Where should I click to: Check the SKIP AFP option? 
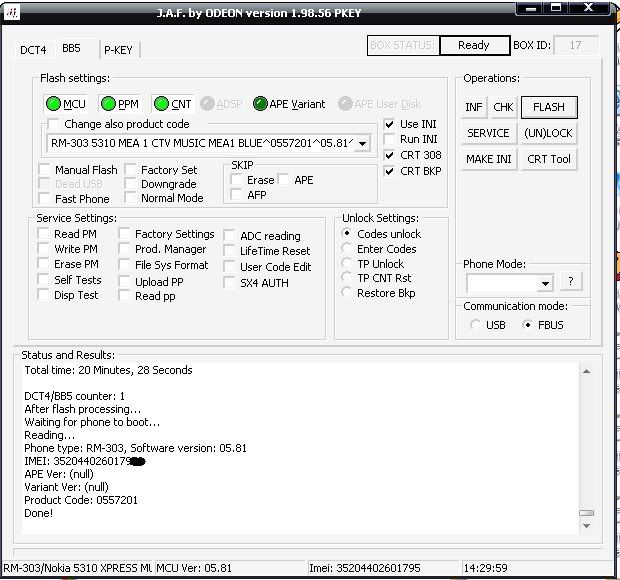pyautogui.click(x=236, y=195)
